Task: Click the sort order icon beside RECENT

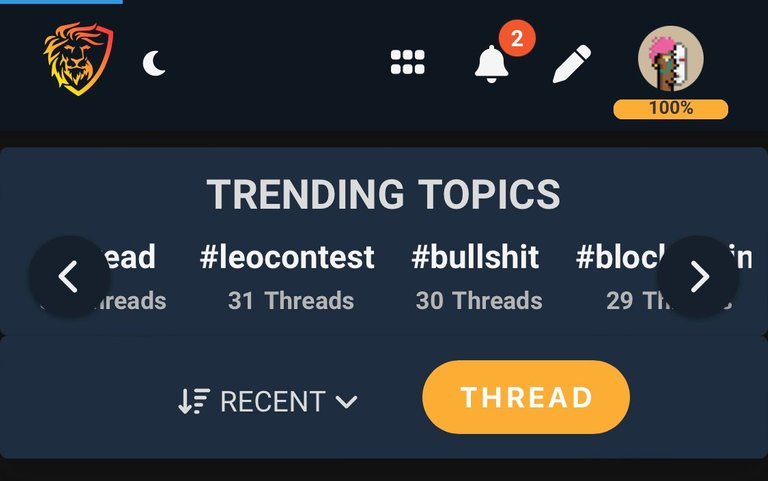Action: (194, 402)
